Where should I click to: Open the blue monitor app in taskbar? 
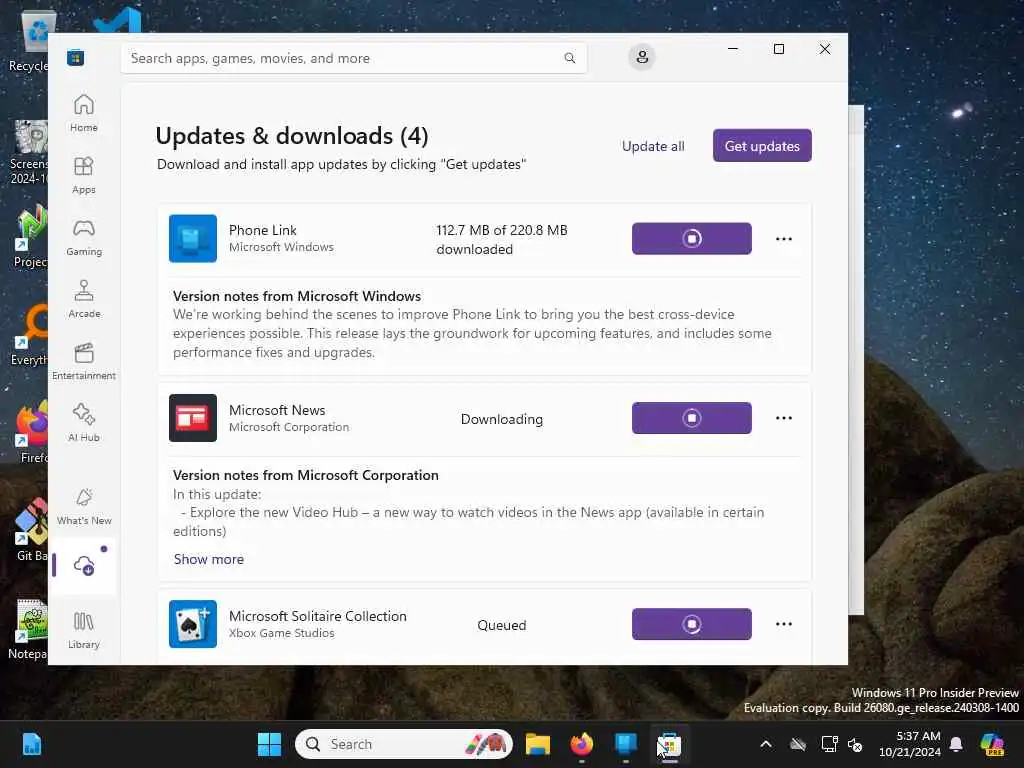coord(626,744)
